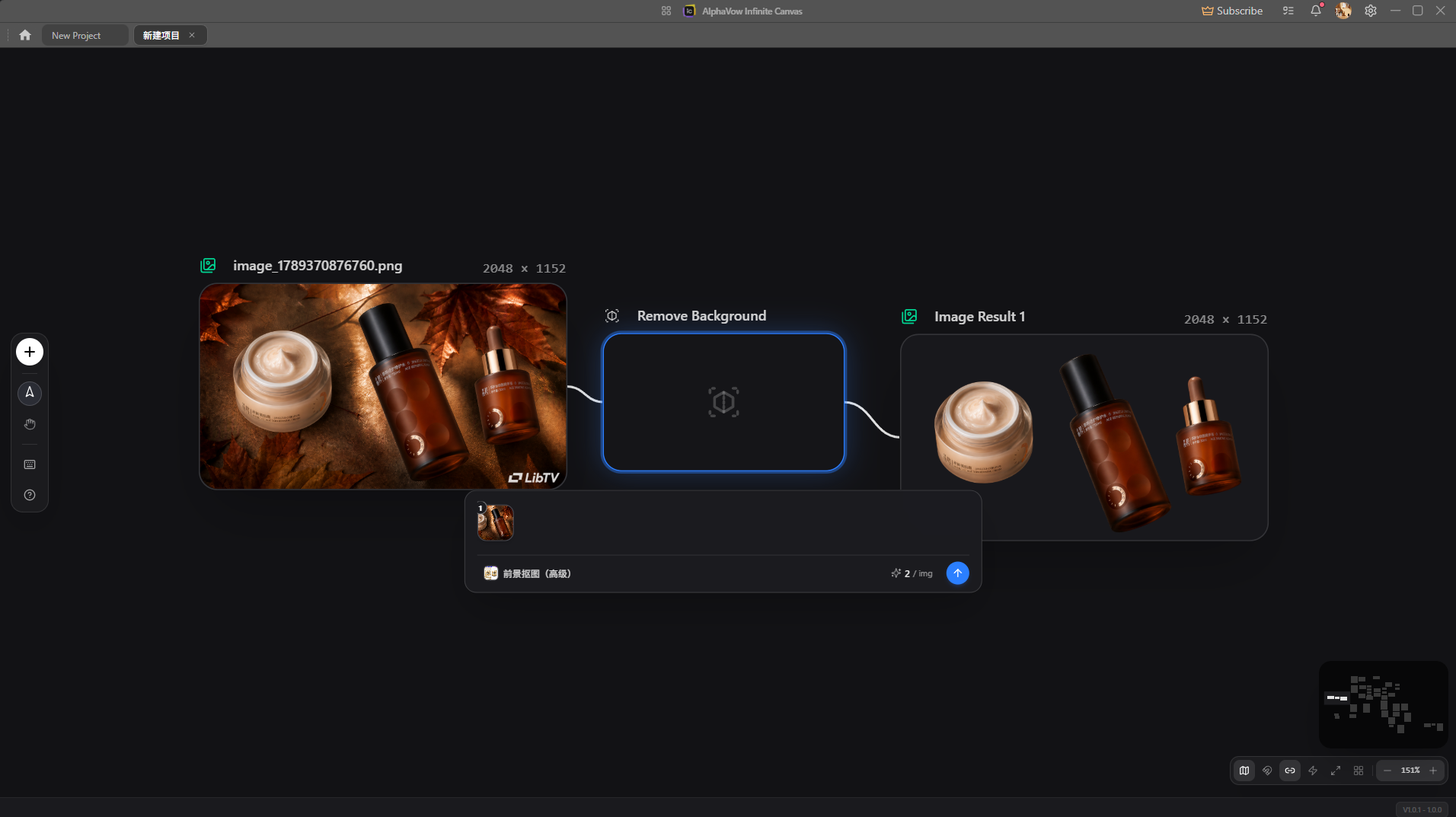Screen dimensions: 1456x817
Task: Open the task list icon near Subscribe
Action: coord(1288,11)
